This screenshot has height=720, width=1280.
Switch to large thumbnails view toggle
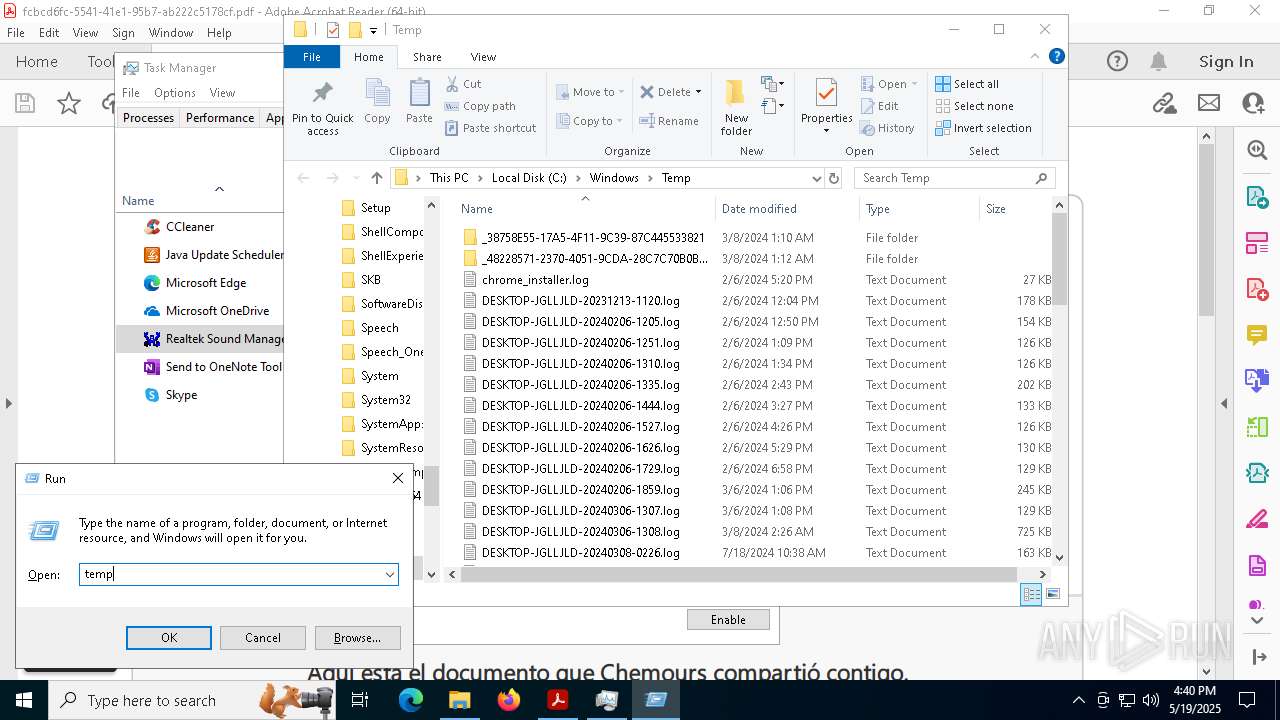tap(1052, 594)
